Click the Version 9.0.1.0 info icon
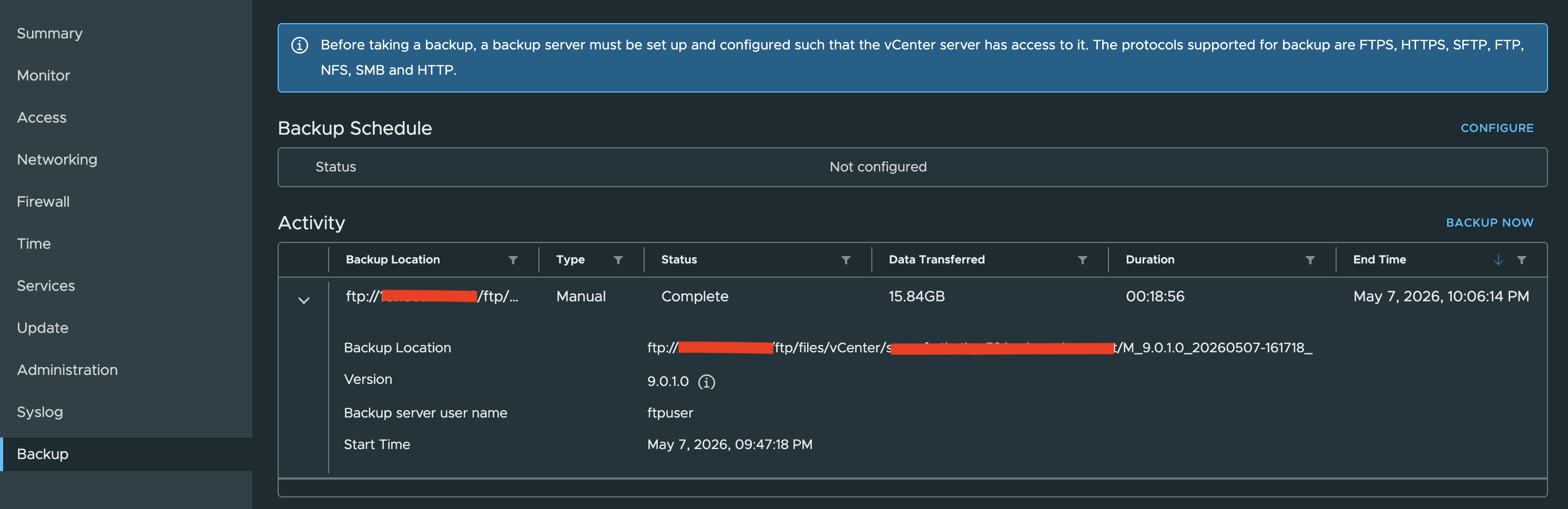Viewport: 1568px width, 509px height. [706, 382]
